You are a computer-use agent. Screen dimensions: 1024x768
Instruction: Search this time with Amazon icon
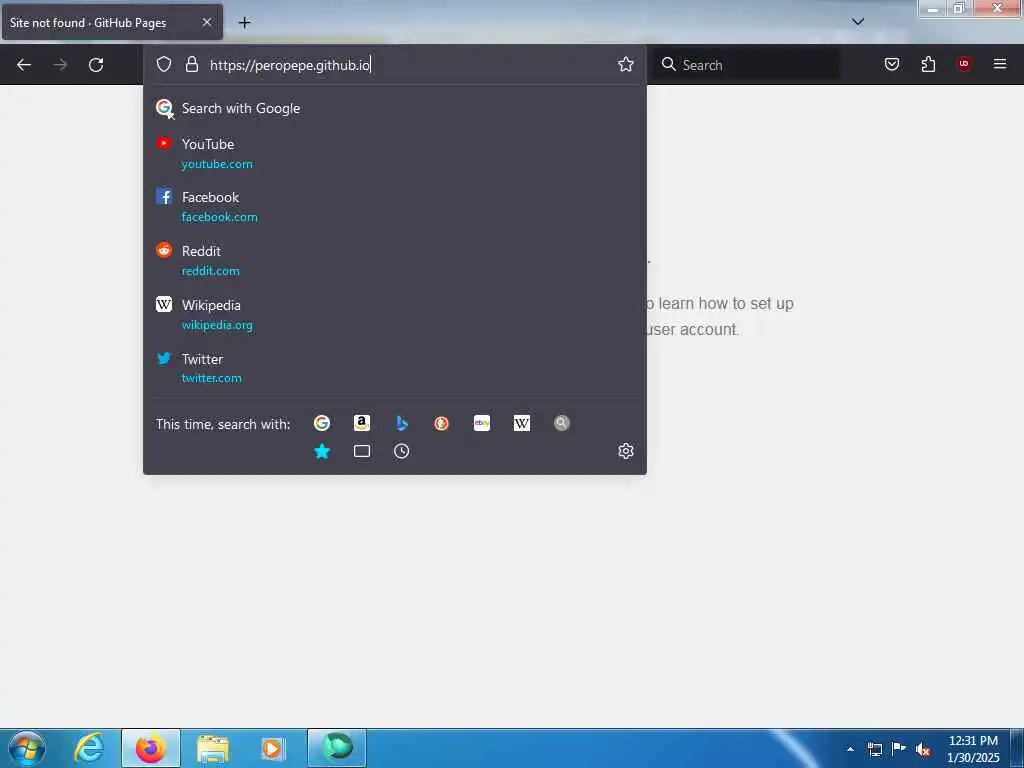362,423
